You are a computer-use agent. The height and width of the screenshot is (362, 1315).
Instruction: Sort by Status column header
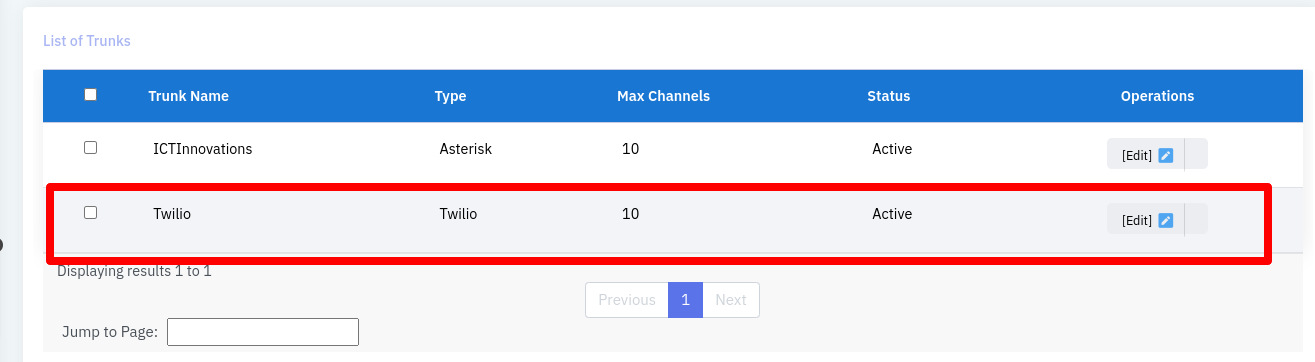pyautogui.click(x=889, y=96)
